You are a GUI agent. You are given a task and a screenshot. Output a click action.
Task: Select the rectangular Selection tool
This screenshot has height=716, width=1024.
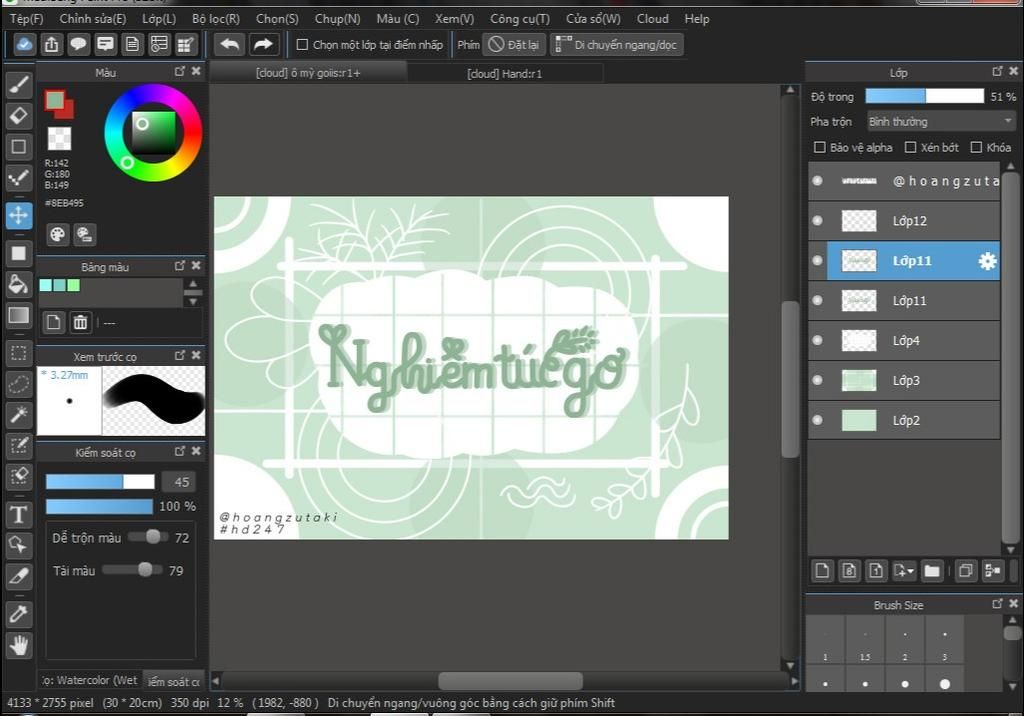pos(19,353)
